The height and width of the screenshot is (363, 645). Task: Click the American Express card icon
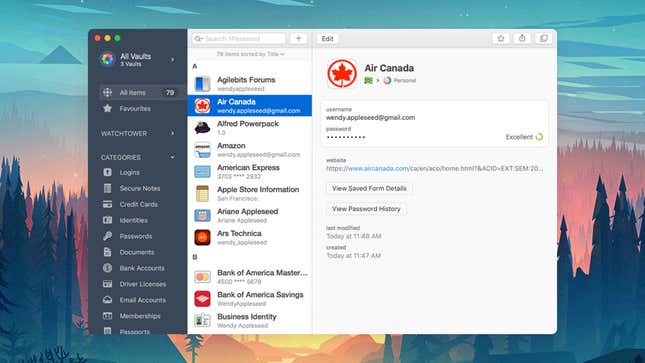[x=202, y=172]
